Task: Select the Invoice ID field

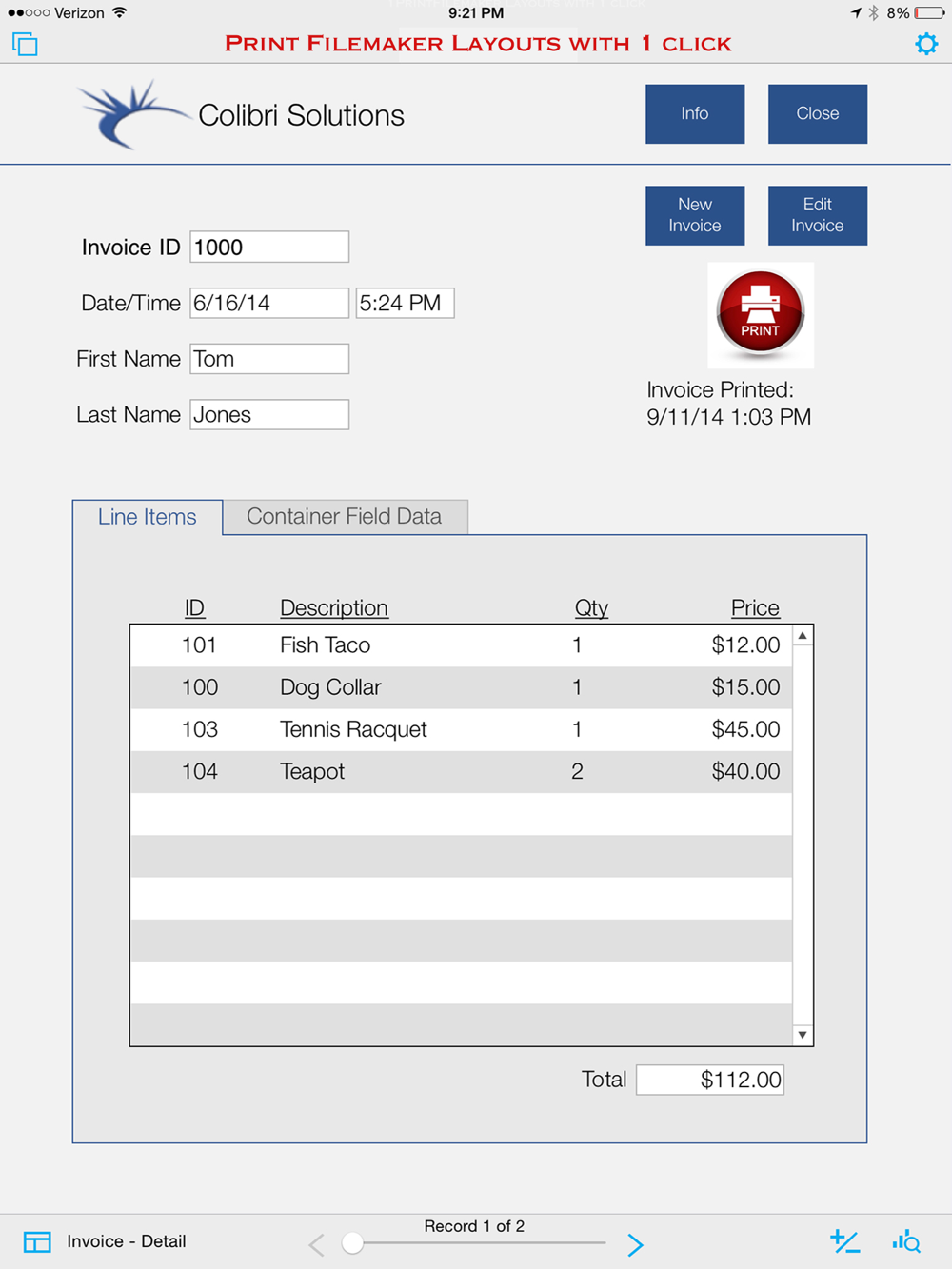Action: pyautogui.click(x=269, y=248)
